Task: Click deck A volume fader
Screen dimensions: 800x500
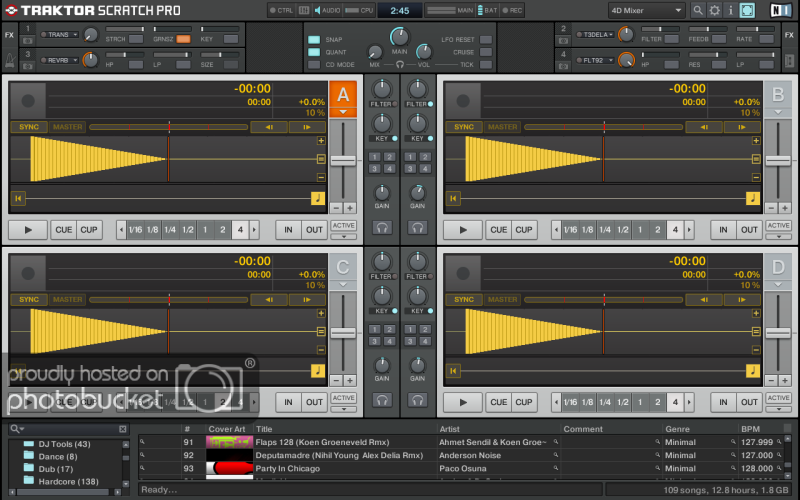Action: pos(343,160)
